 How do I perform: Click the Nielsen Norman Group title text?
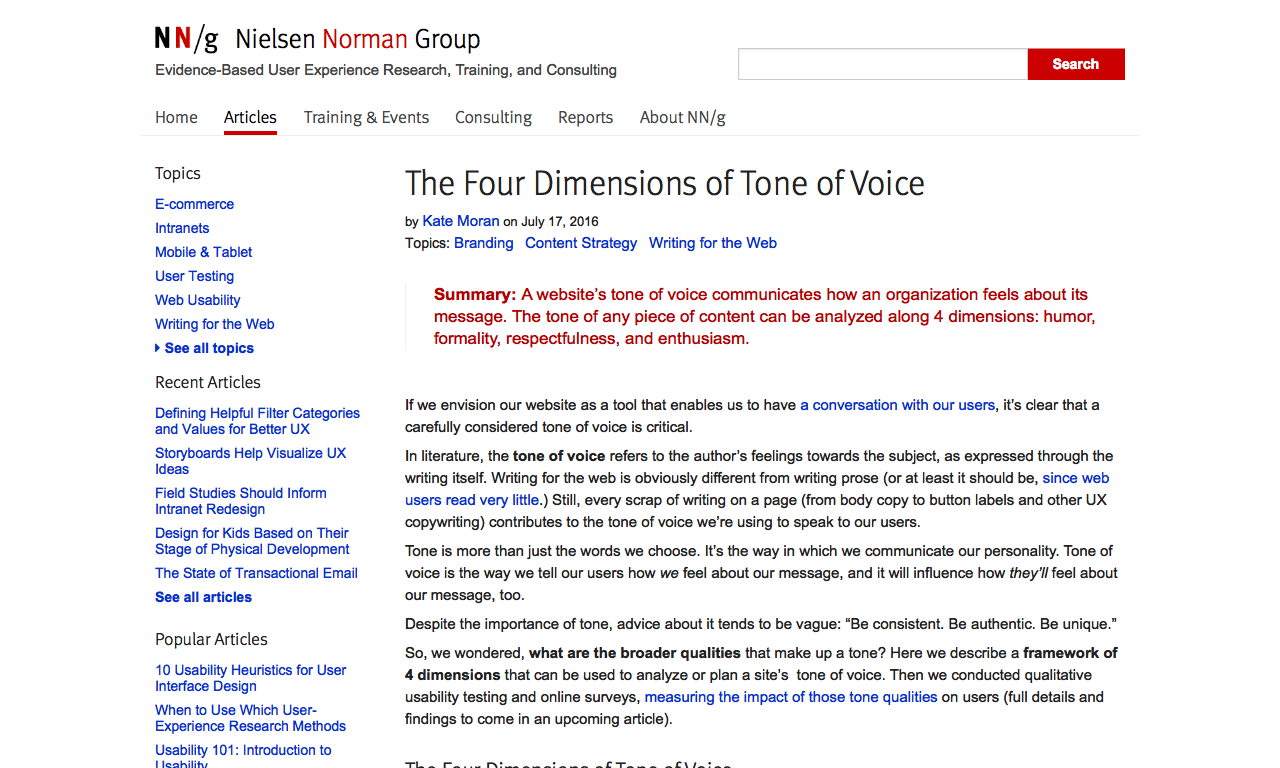click(x=358, y=39)
